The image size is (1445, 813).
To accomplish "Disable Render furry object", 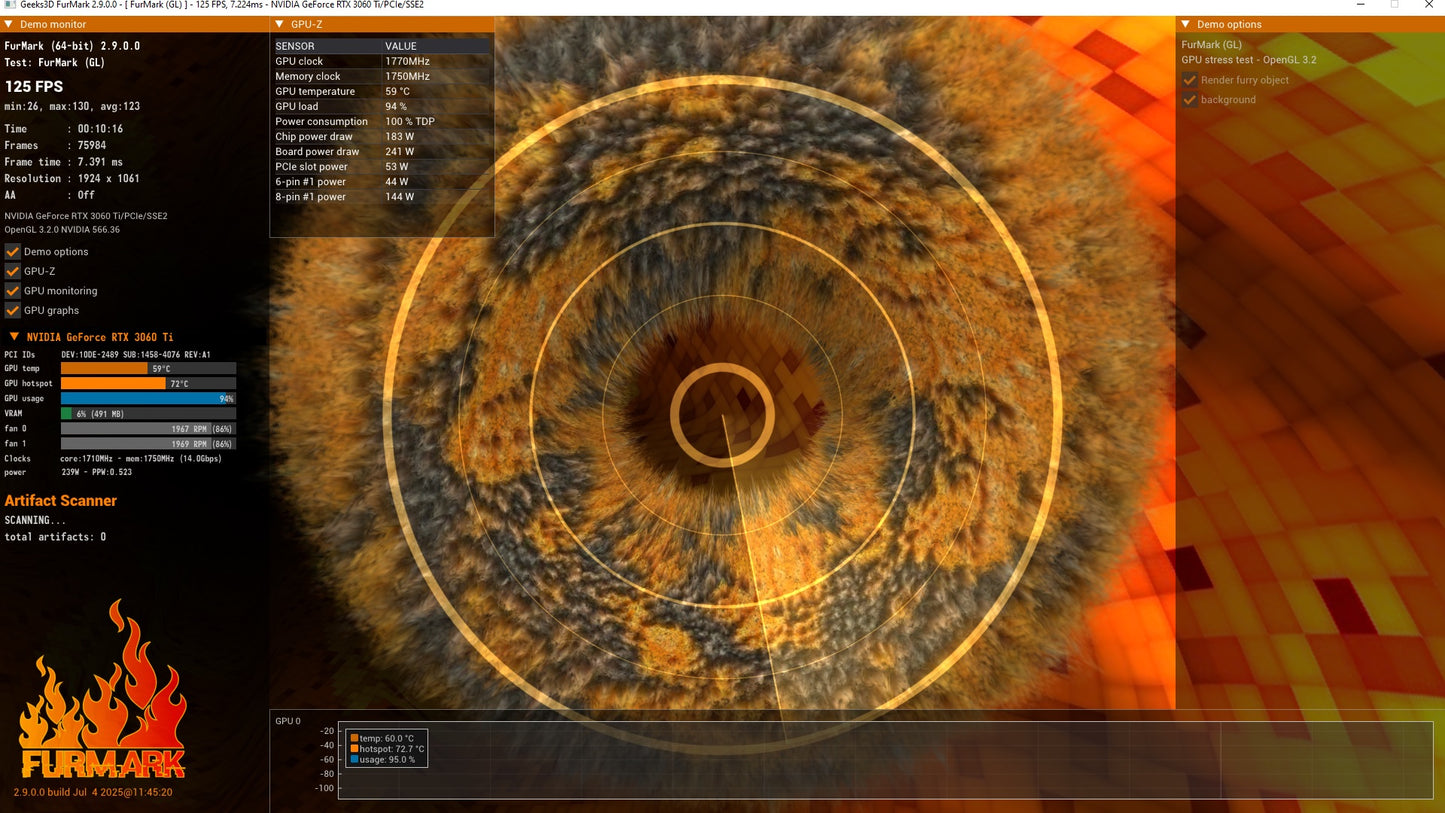I will 1190,80.
